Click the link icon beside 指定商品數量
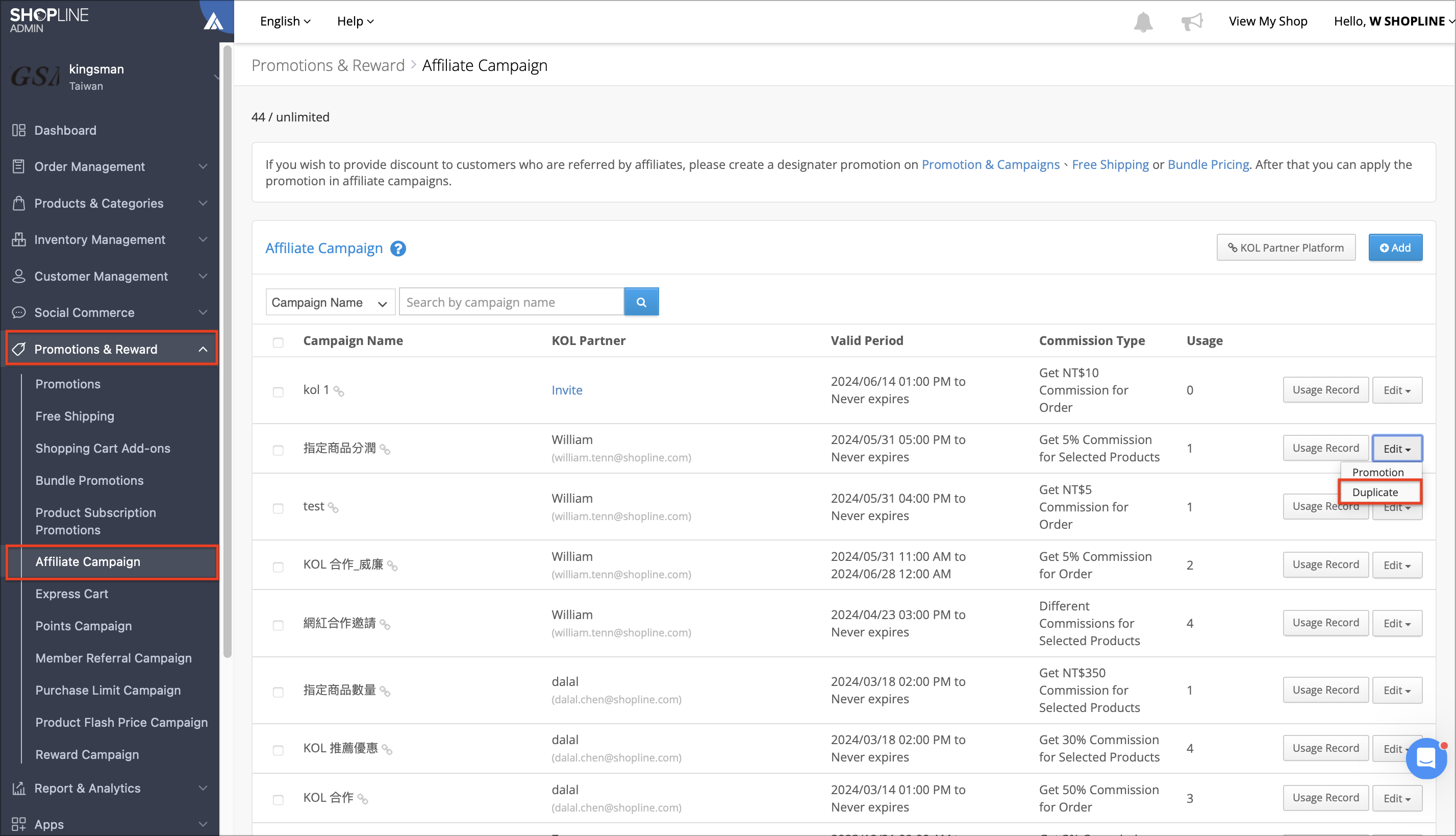 [385, 691]
